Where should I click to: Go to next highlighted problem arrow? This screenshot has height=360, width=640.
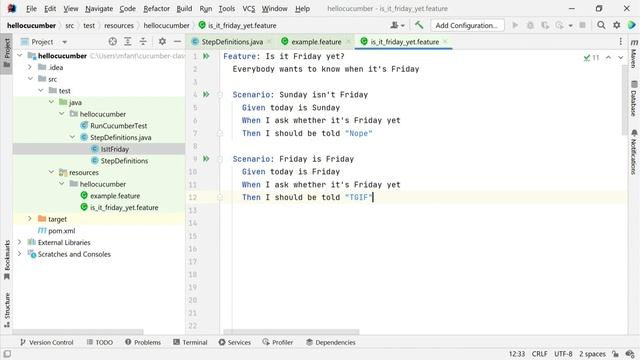coord(620,58)
